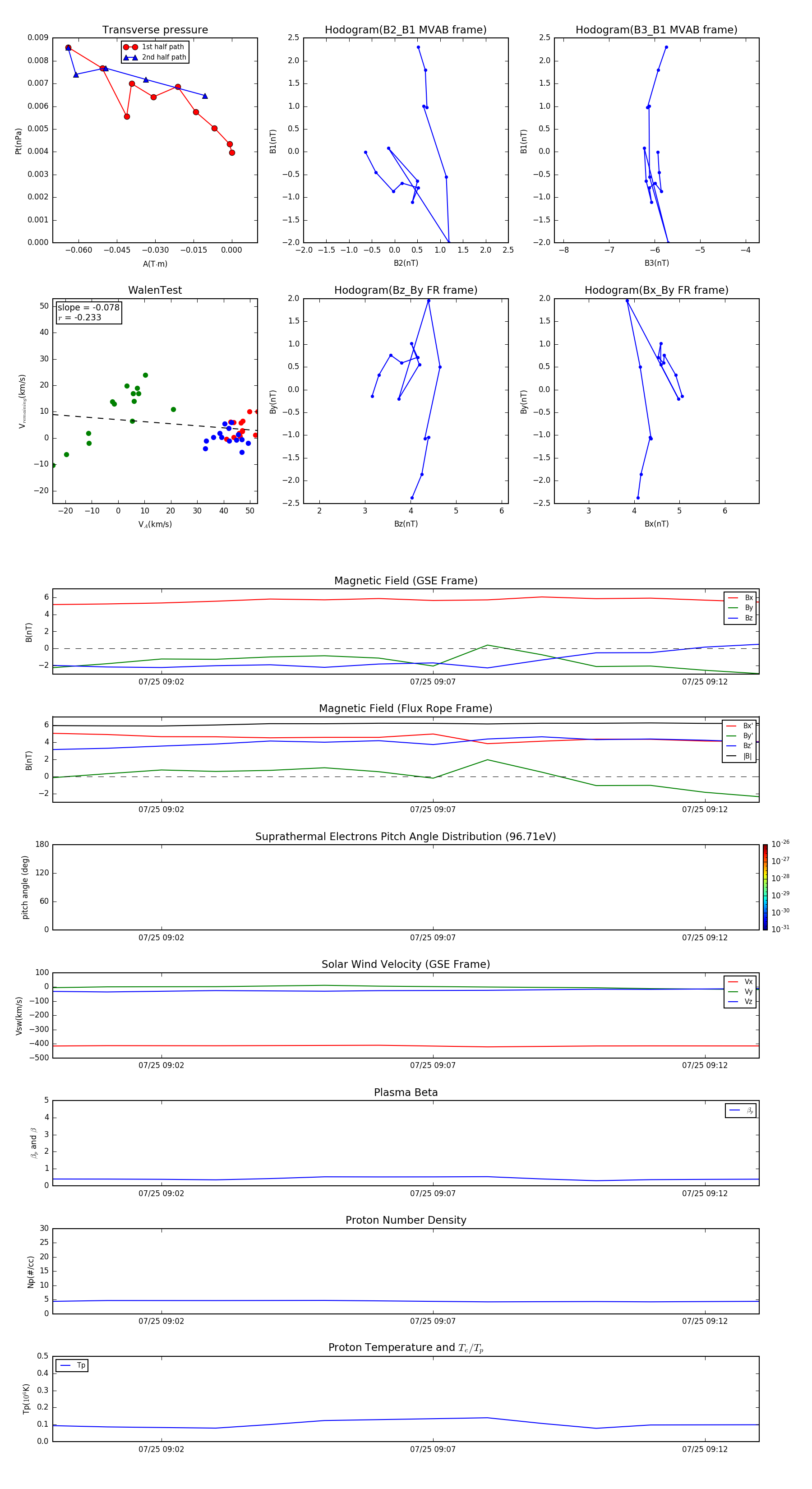Click the 'Hodogram(B3_B1 MVAB frame)' title
This screenshot has height=1489, width=812.
(x=656, y=30)
